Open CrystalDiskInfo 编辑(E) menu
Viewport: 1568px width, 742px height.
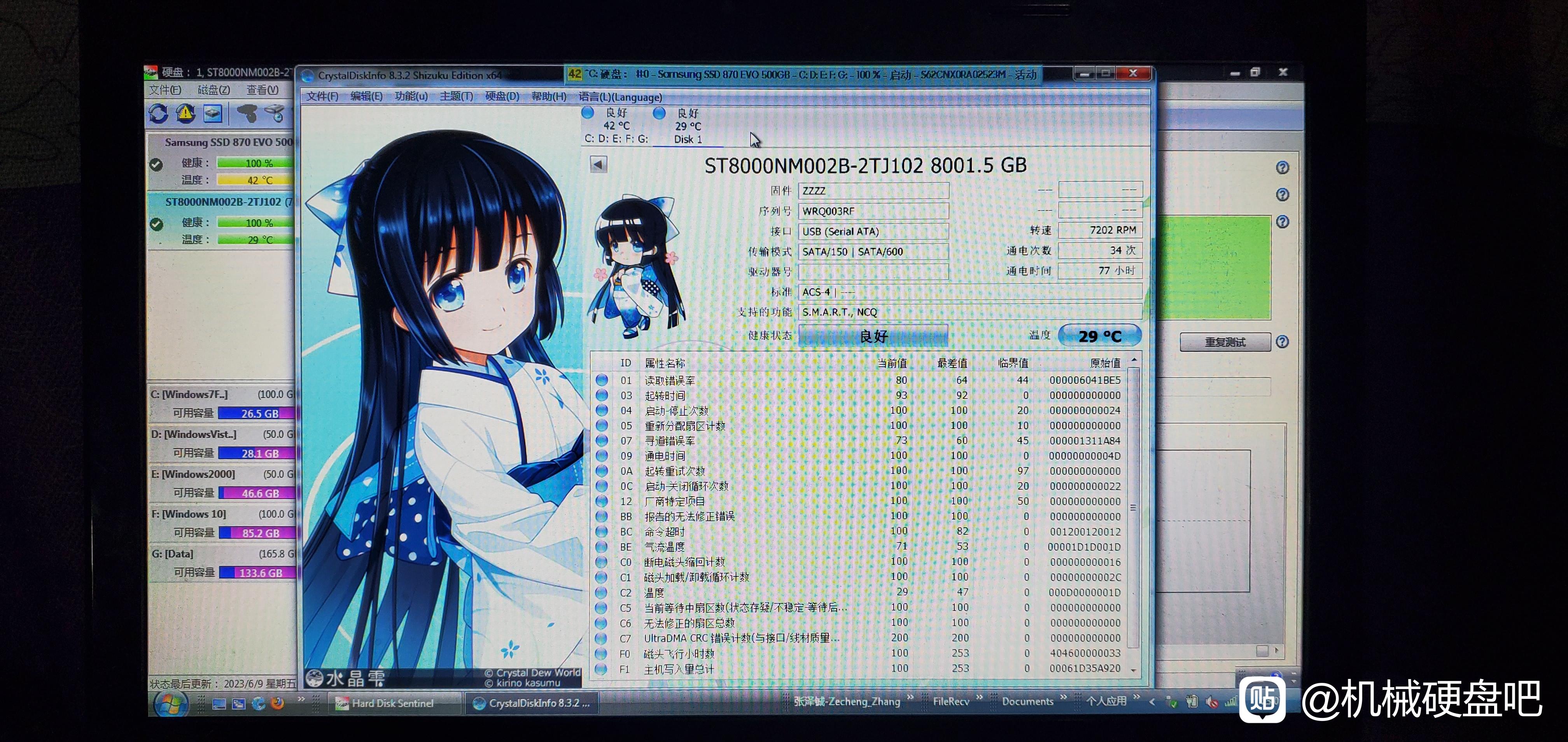366,96
